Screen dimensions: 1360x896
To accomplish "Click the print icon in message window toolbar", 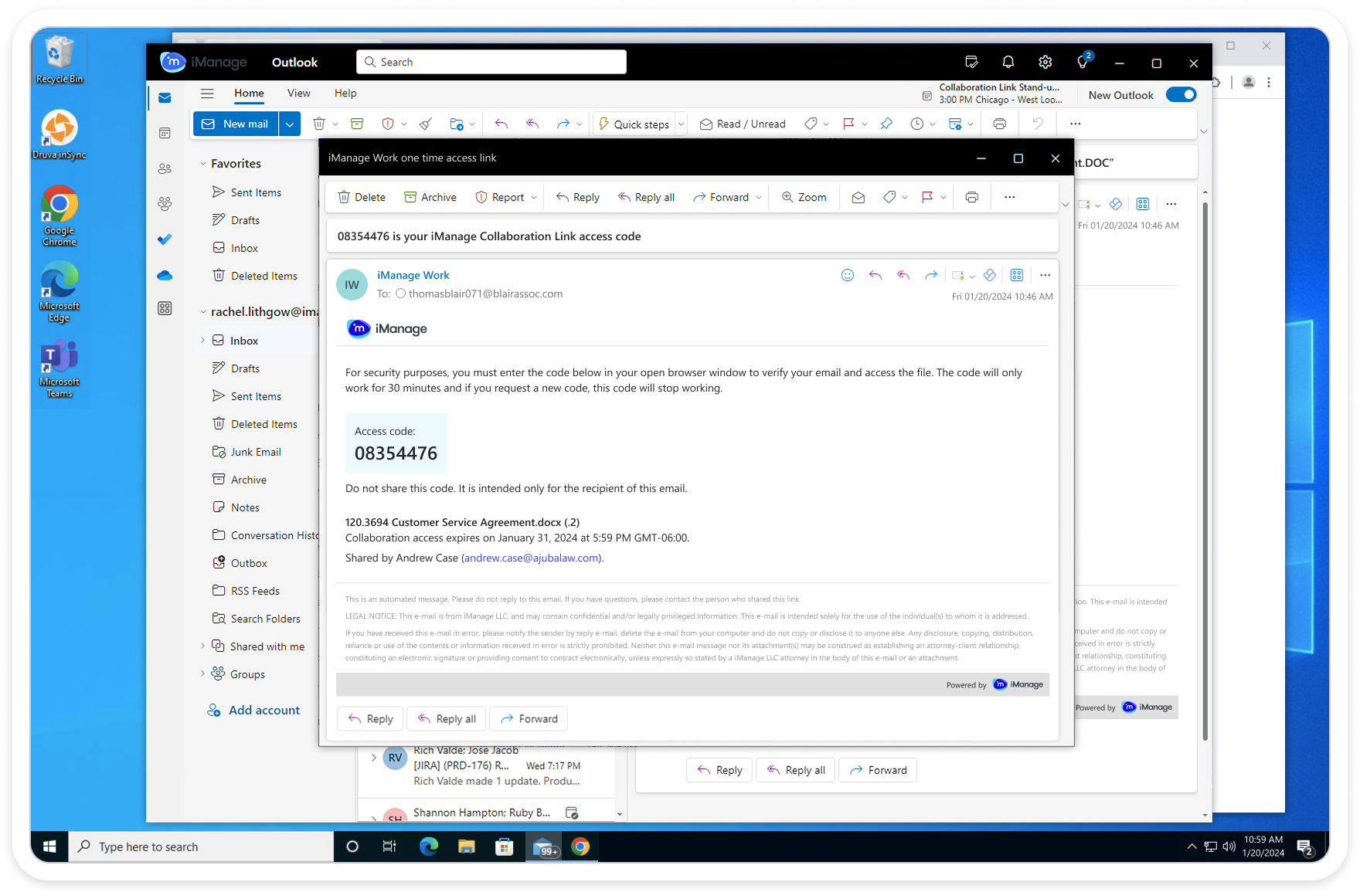I will point(972,198).
